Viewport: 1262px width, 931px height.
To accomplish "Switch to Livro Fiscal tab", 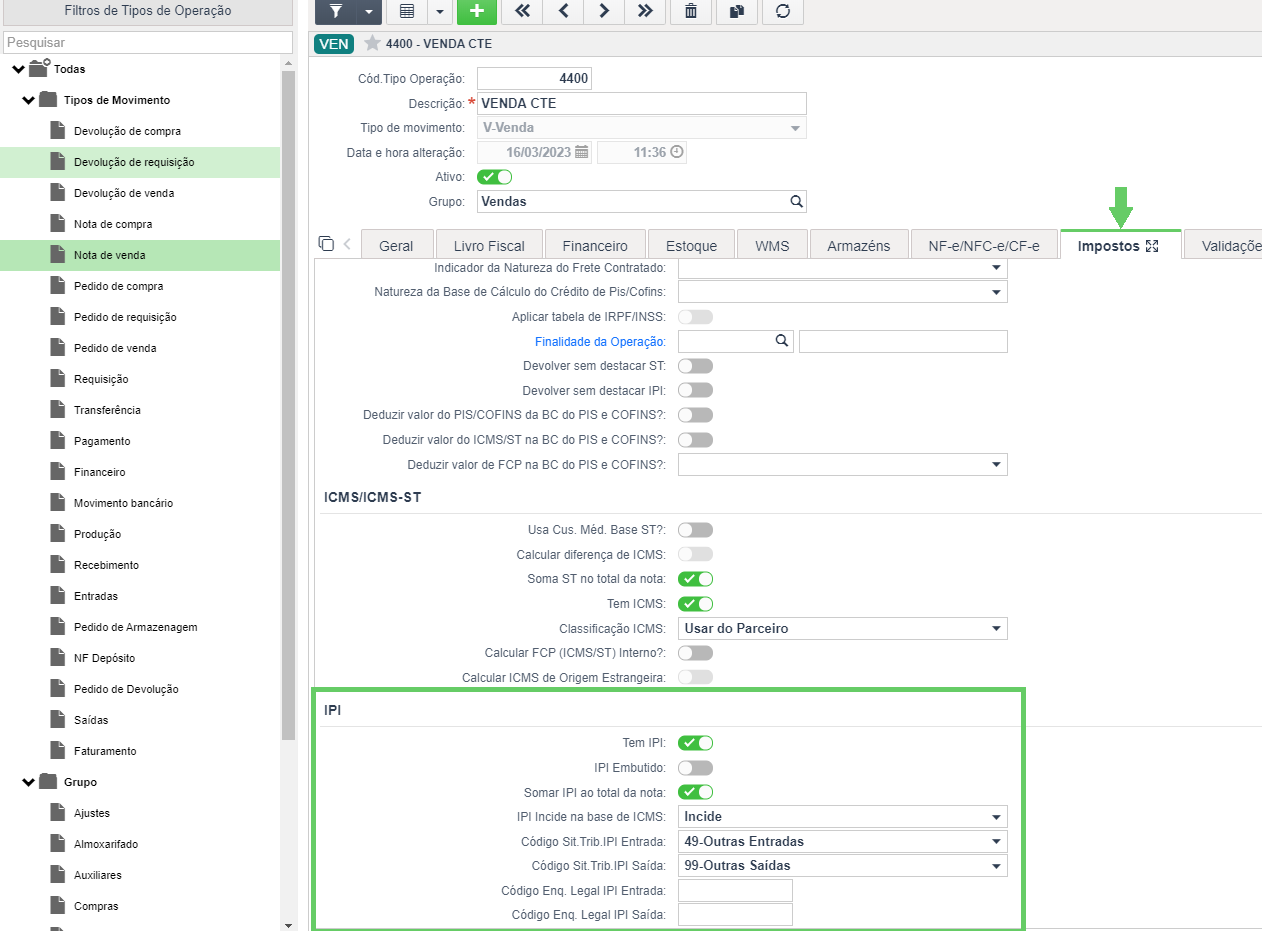I will coord(489,246).
